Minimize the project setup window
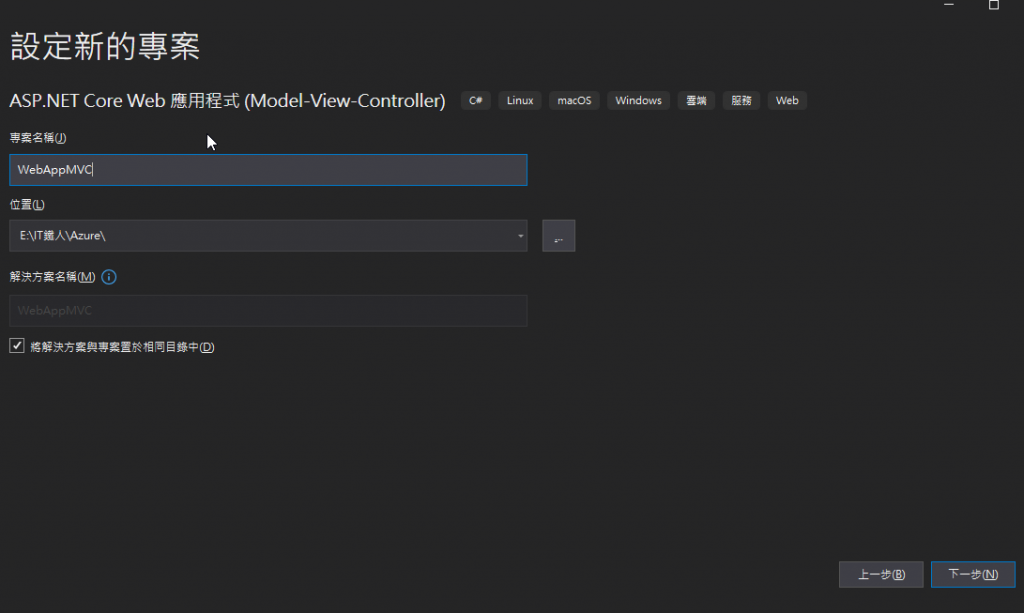Image resolution: width=1024 pixels, height=613 pixels. tap(948, 5)
